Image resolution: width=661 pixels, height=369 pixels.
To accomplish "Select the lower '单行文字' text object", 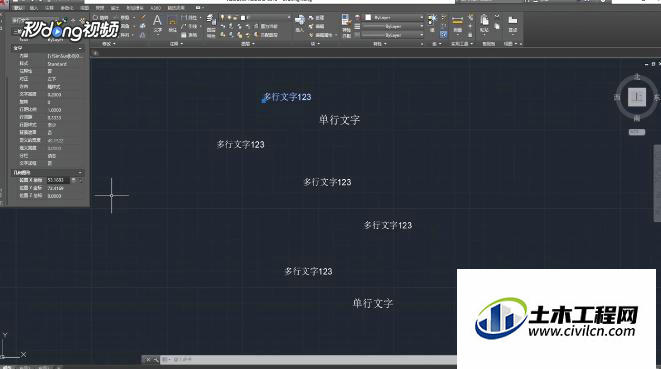I will (x=373, y=303).
